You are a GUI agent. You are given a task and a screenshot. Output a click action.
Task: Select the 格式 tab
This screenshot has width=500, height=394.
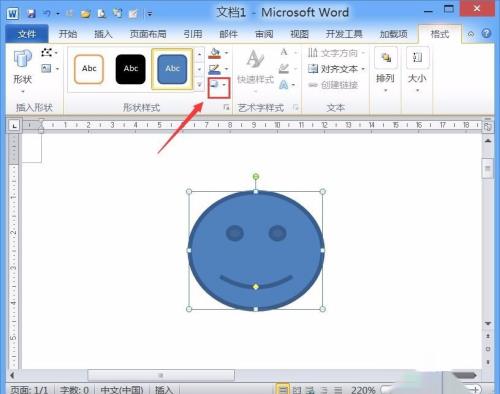(x=440, y=34)
